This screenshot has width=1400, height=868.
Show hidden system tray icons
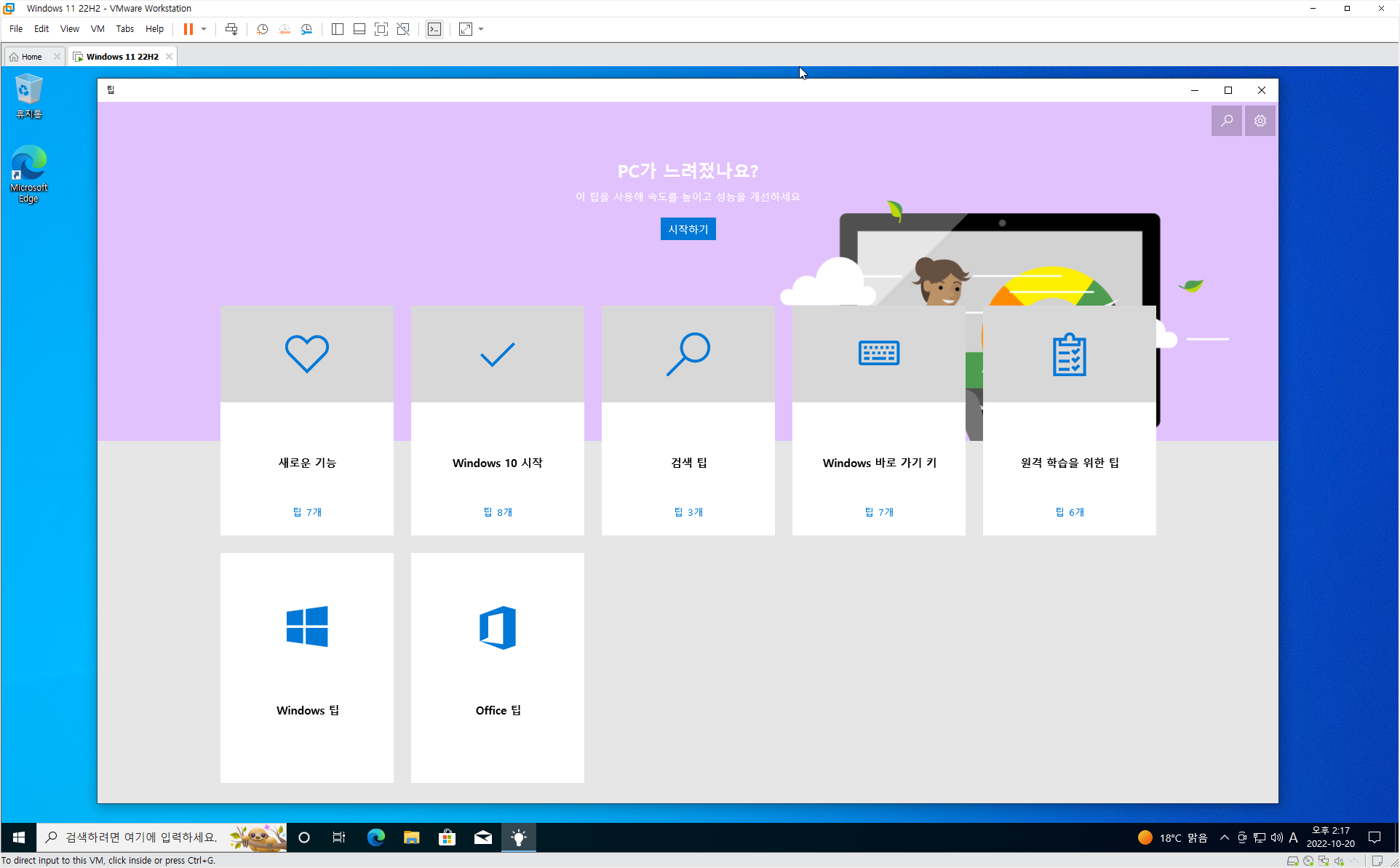(1225, 837)
